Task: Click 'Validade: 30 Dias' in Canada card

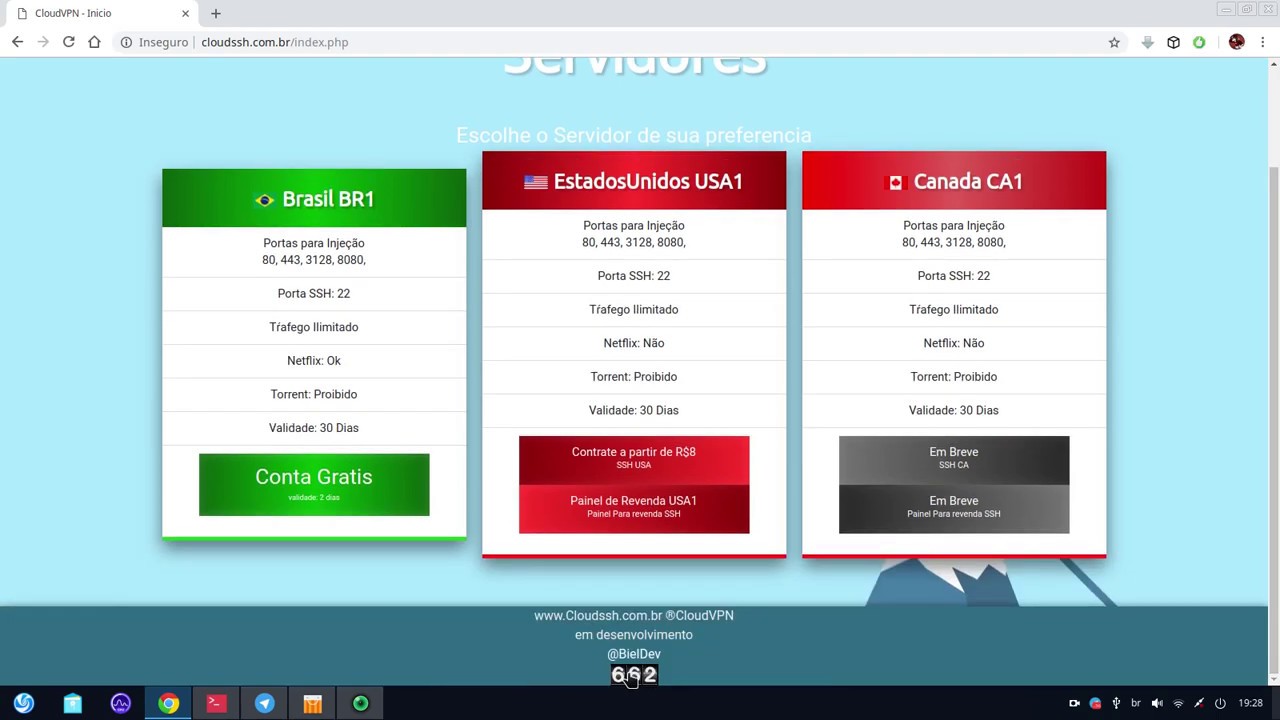Action: coord(954,410)
